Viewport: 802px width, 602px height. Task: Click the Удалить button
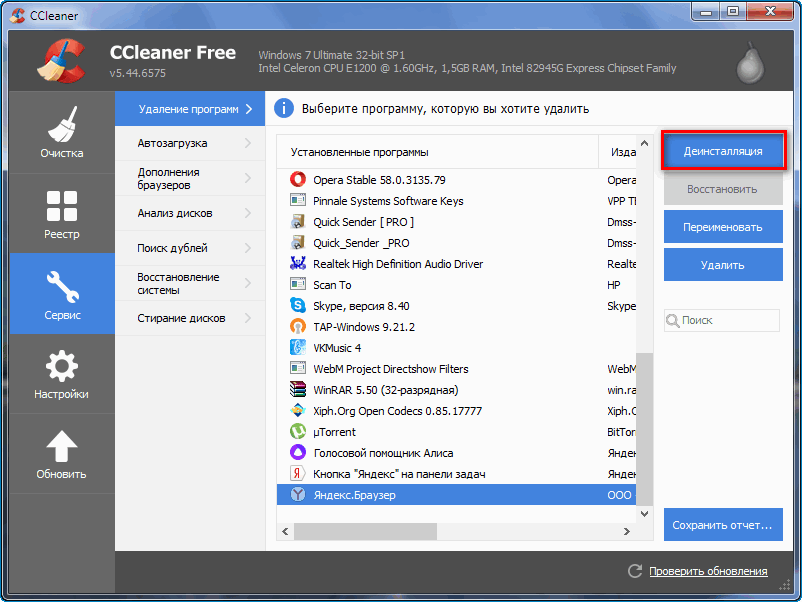723,264
